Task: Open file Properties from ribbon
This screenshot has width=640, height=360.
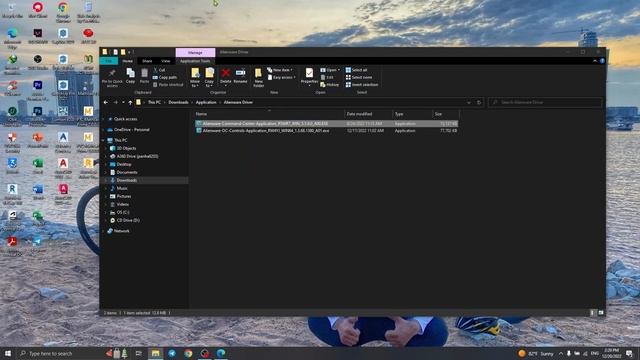Action: tap(309, 77)
